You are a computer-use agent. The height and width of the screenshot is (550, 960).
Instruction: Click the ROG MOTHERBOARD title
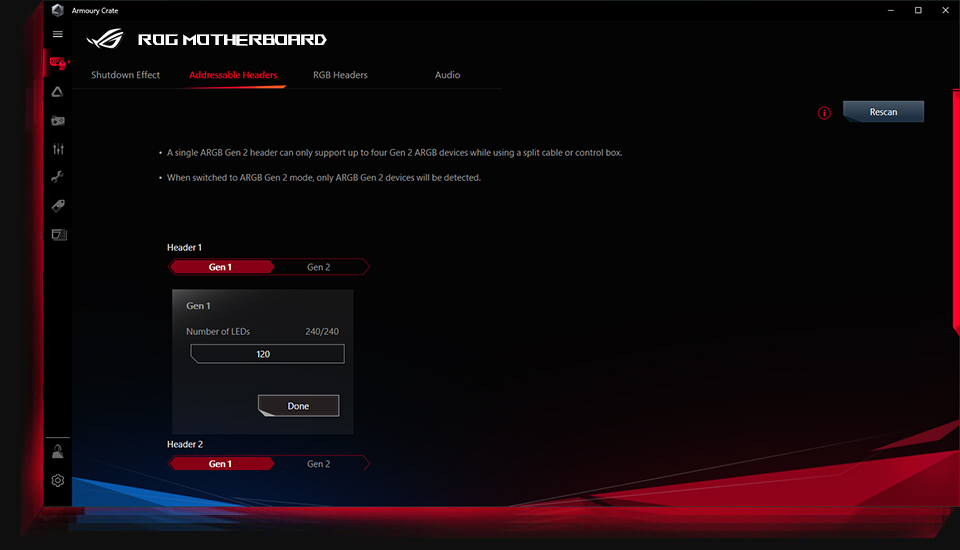(232, 40)
